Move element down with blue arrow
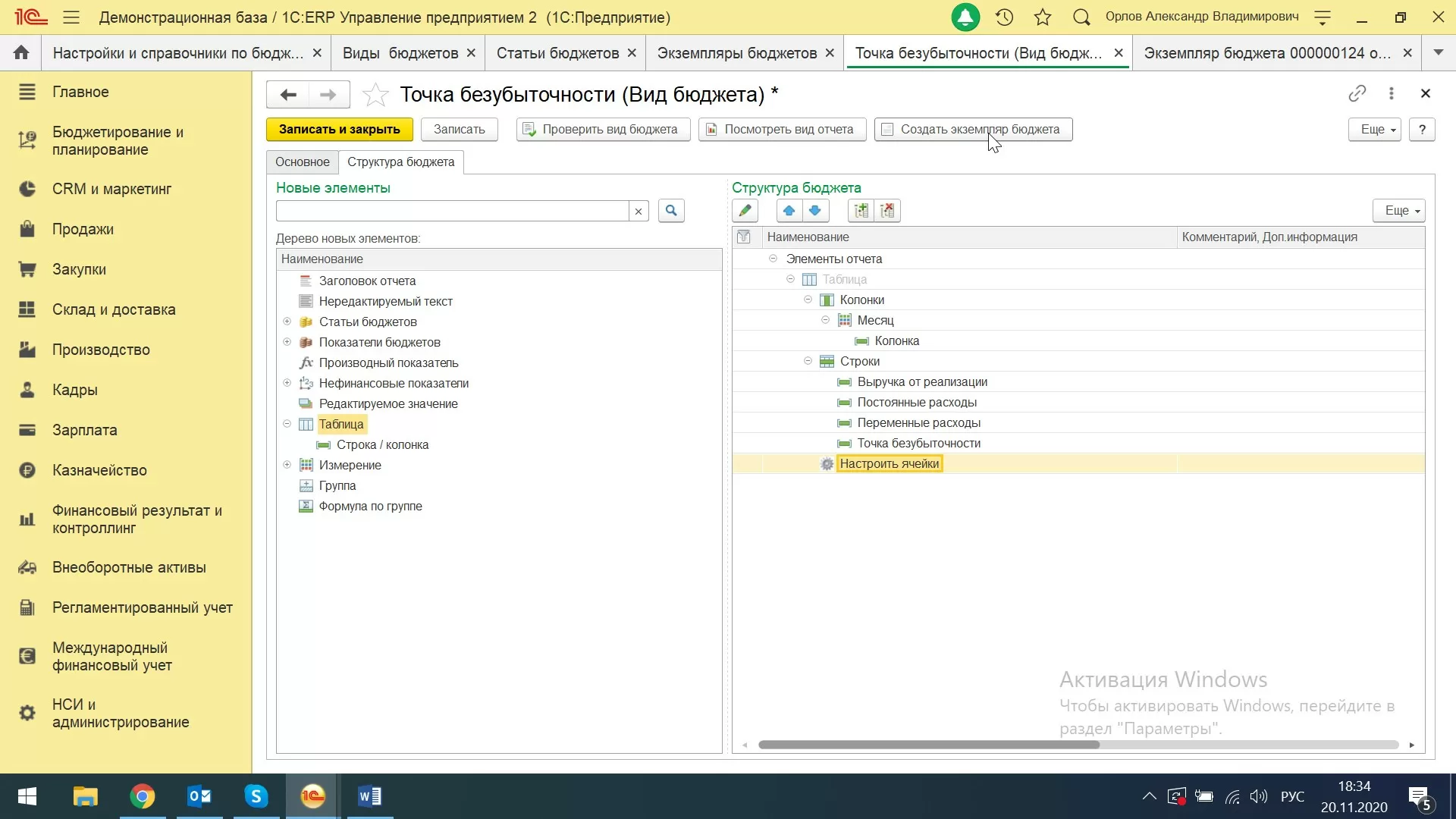 (814, 211)
